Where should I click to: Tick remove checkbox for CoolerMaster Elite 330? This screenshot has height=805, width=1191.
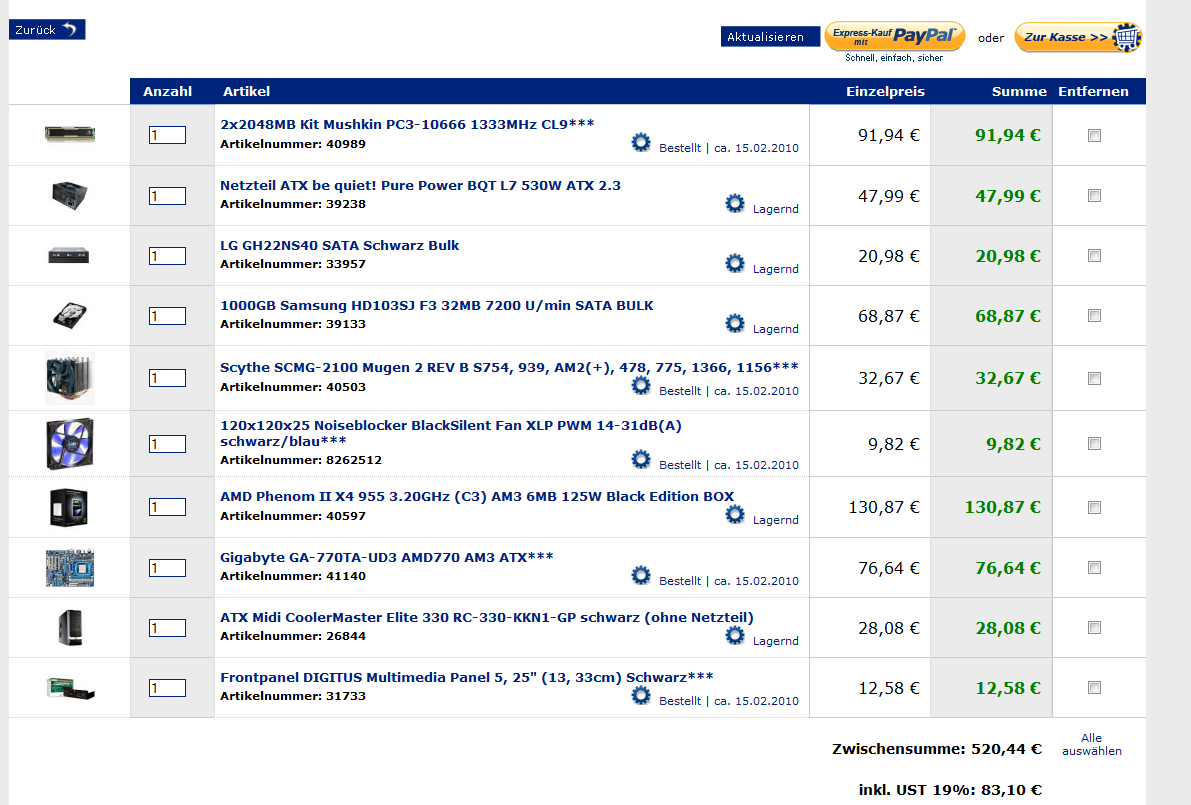pyautogui.click(x=1095, y=627)
